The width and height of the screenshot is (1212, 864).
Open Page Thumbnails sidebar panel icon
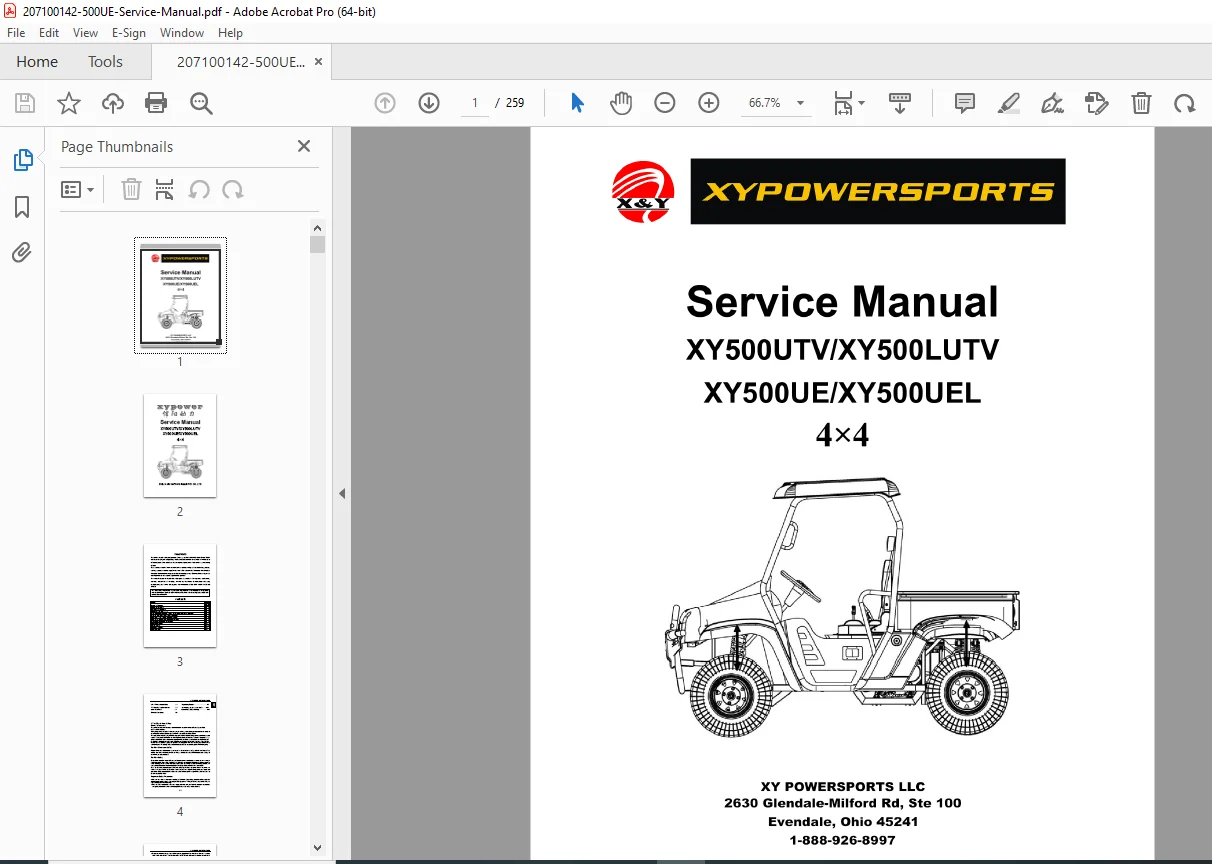(22, 160)
